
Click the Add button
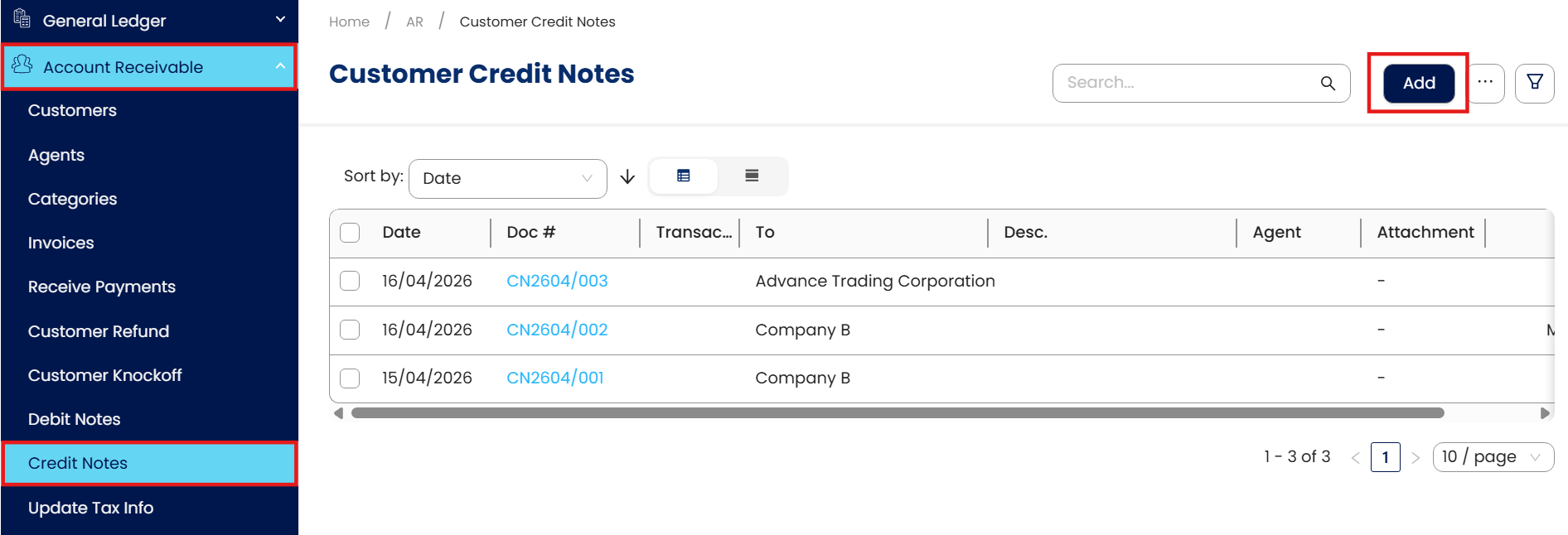click(1418, 83)
